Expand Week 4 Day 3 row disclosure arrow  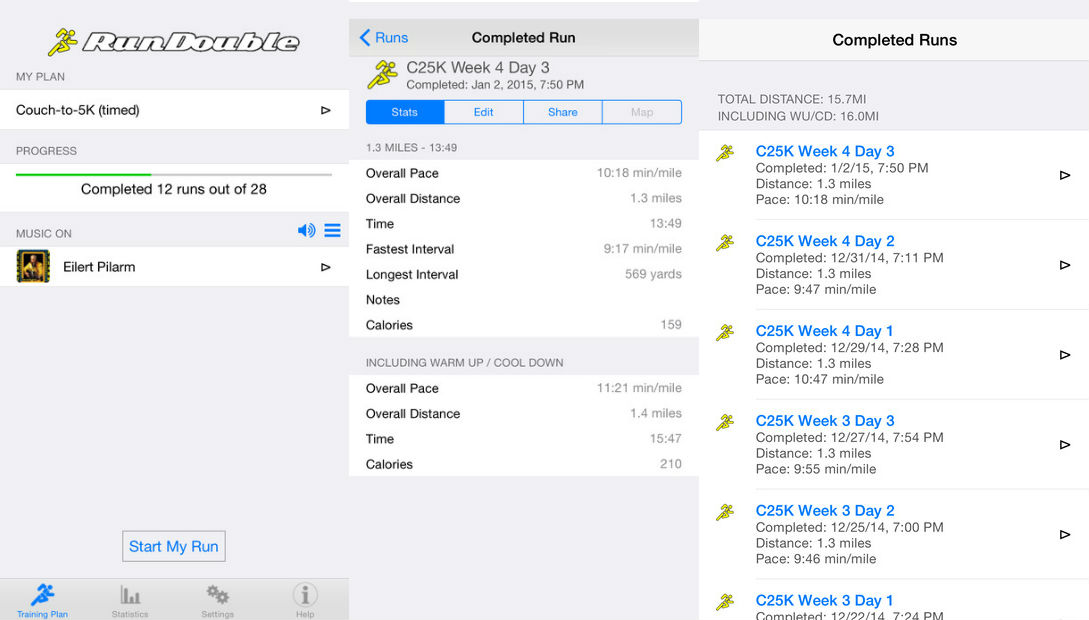[x=1065, y=176]
